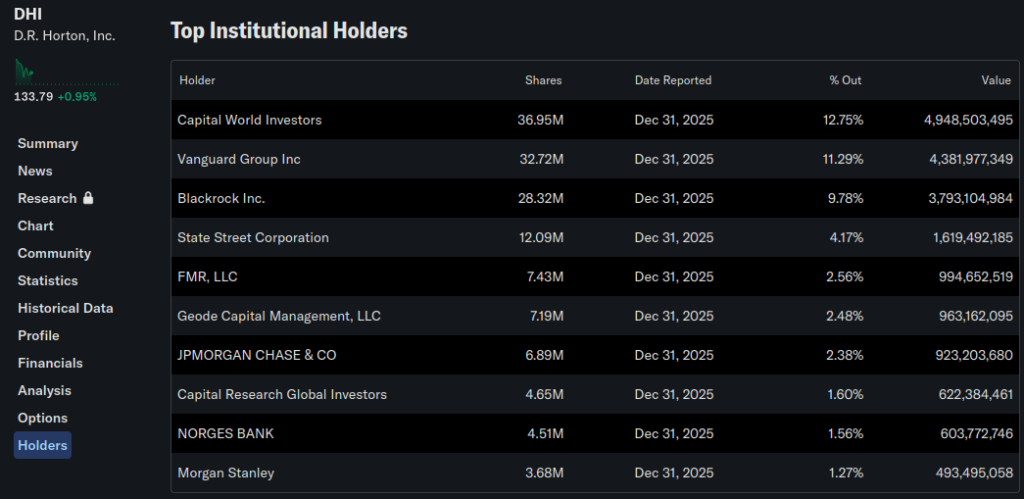Open the Summary section

[47, 144]
